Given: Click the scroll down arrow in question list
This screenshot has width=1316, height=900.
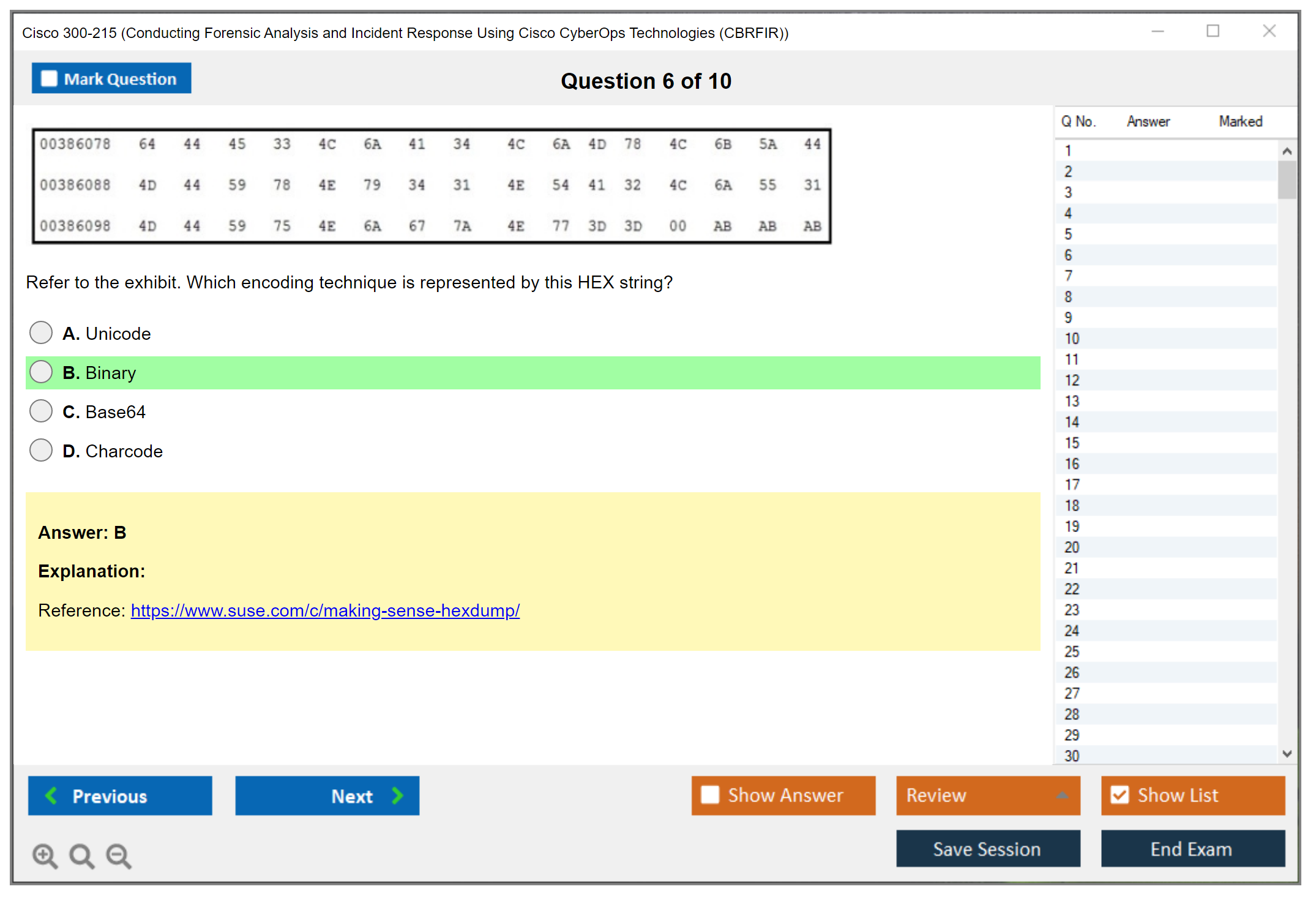Looking at the screenshot, I should 1287,754.
